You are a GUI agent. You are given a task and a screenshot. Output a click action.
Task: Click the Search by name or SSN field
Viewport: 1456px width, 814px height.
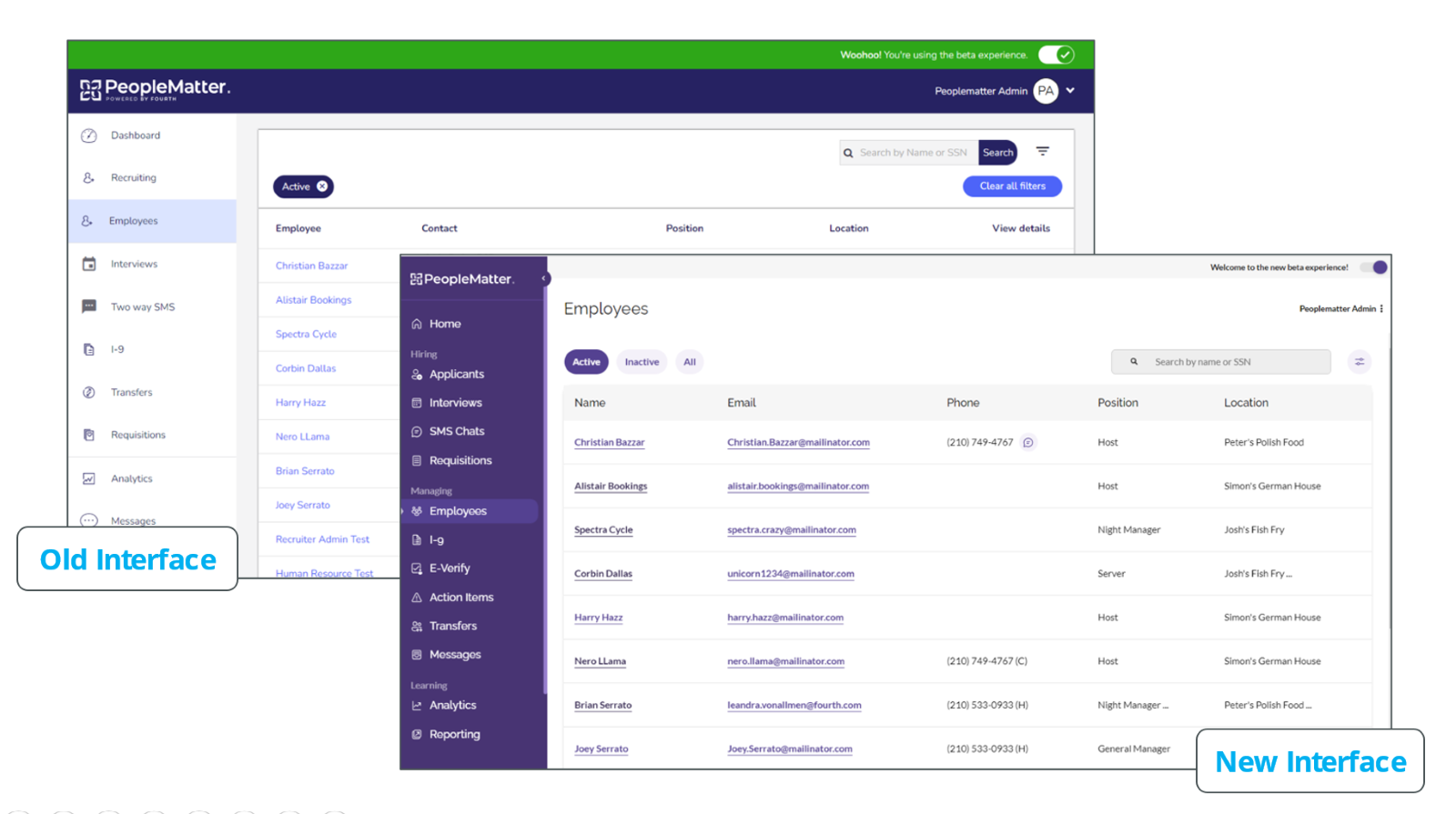pos(1228,362)
